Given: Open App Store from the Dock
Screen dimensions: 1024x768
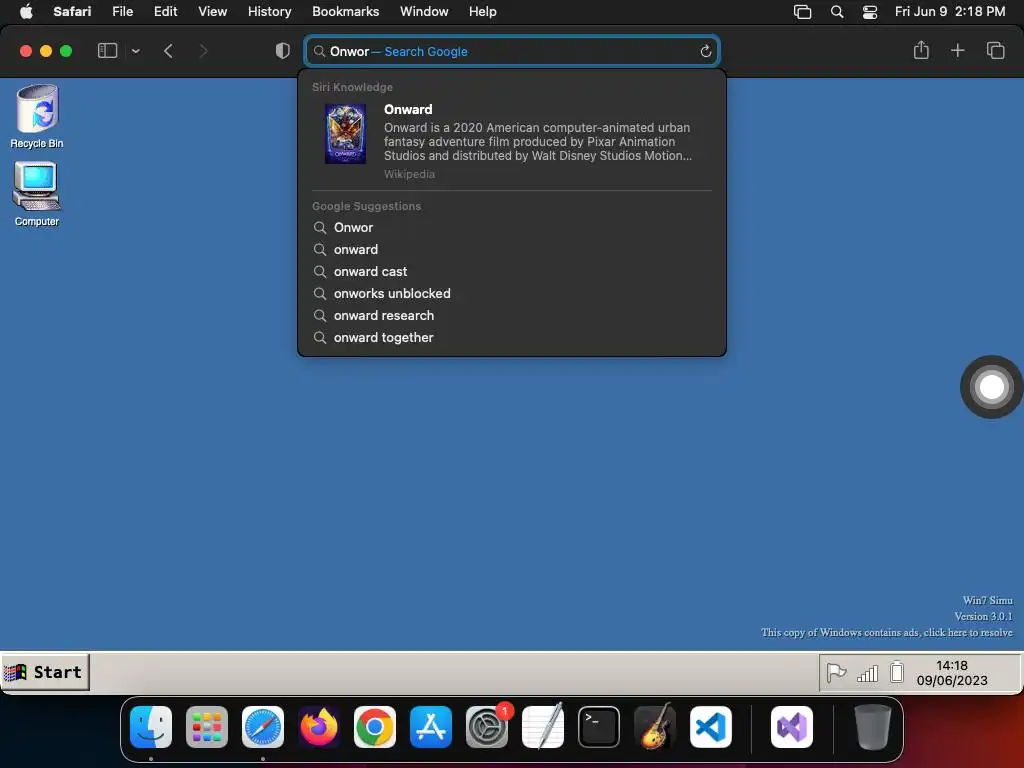Looking at the screenshot, I should 431,727.
